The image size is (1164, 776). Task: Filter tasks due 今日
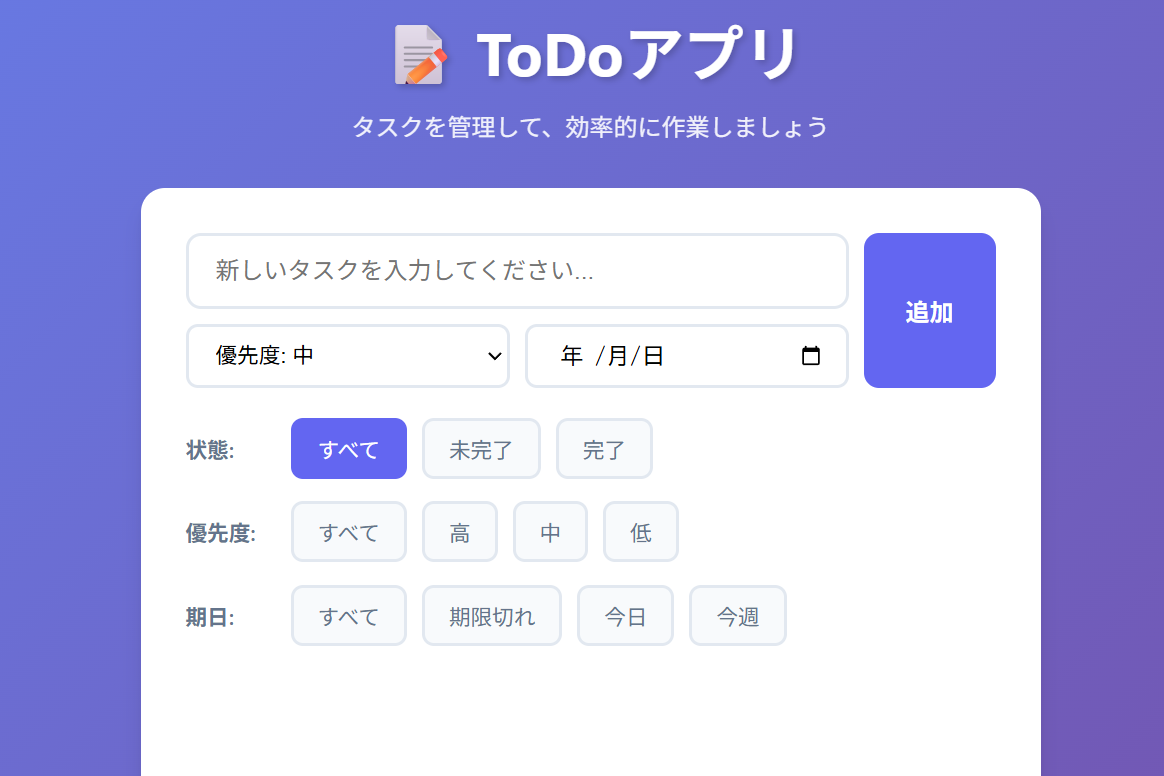(625, 615)
